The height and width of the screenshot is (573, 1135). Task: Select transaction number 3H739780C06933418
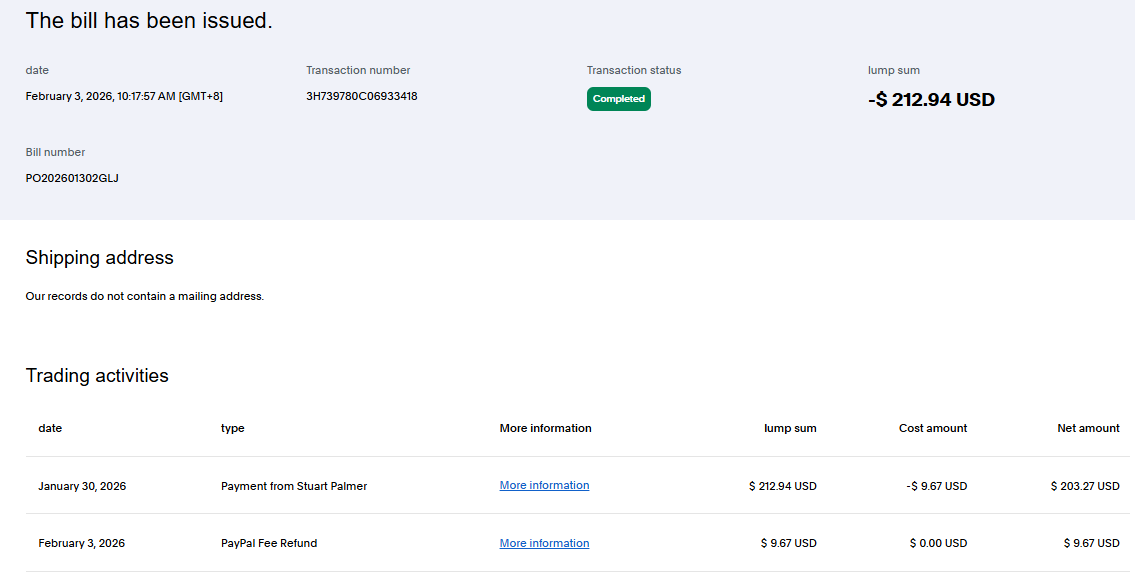click(361, 96)
